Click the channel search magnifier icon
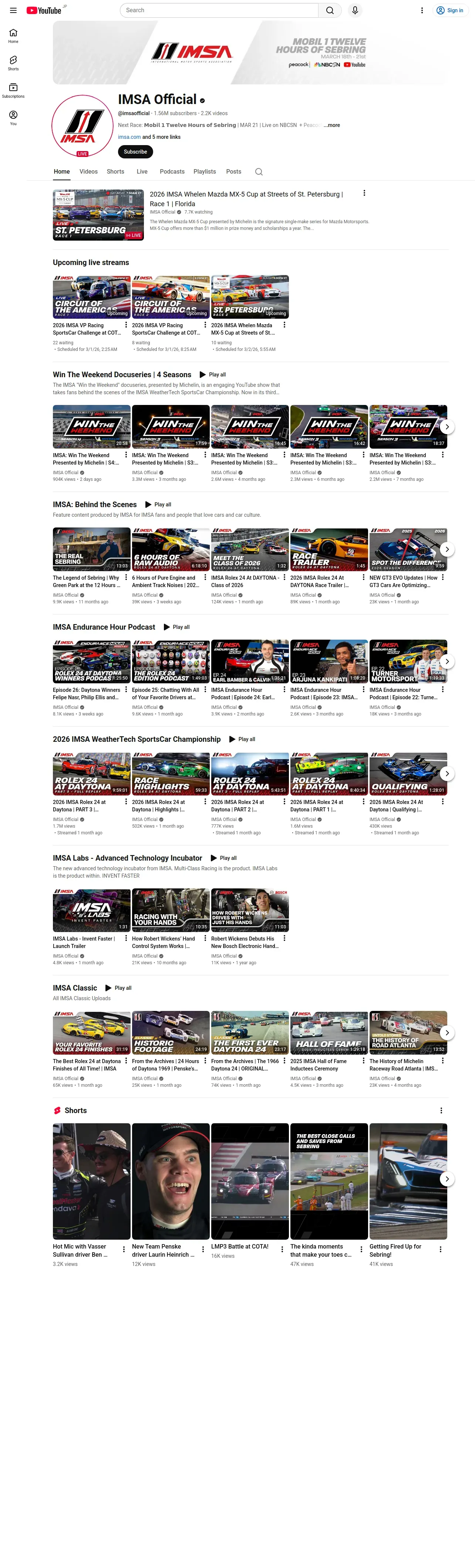The image size is (475, 1568). (x=259, y=172)
